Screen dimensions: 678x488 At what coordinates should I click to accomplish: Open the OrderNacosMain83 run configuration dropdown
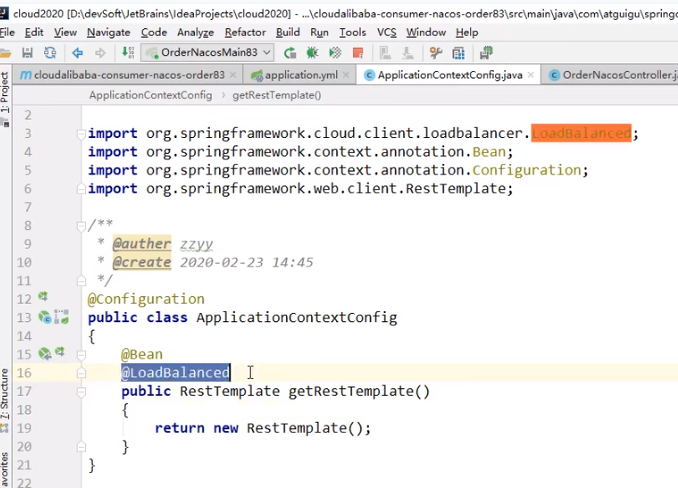208,53
